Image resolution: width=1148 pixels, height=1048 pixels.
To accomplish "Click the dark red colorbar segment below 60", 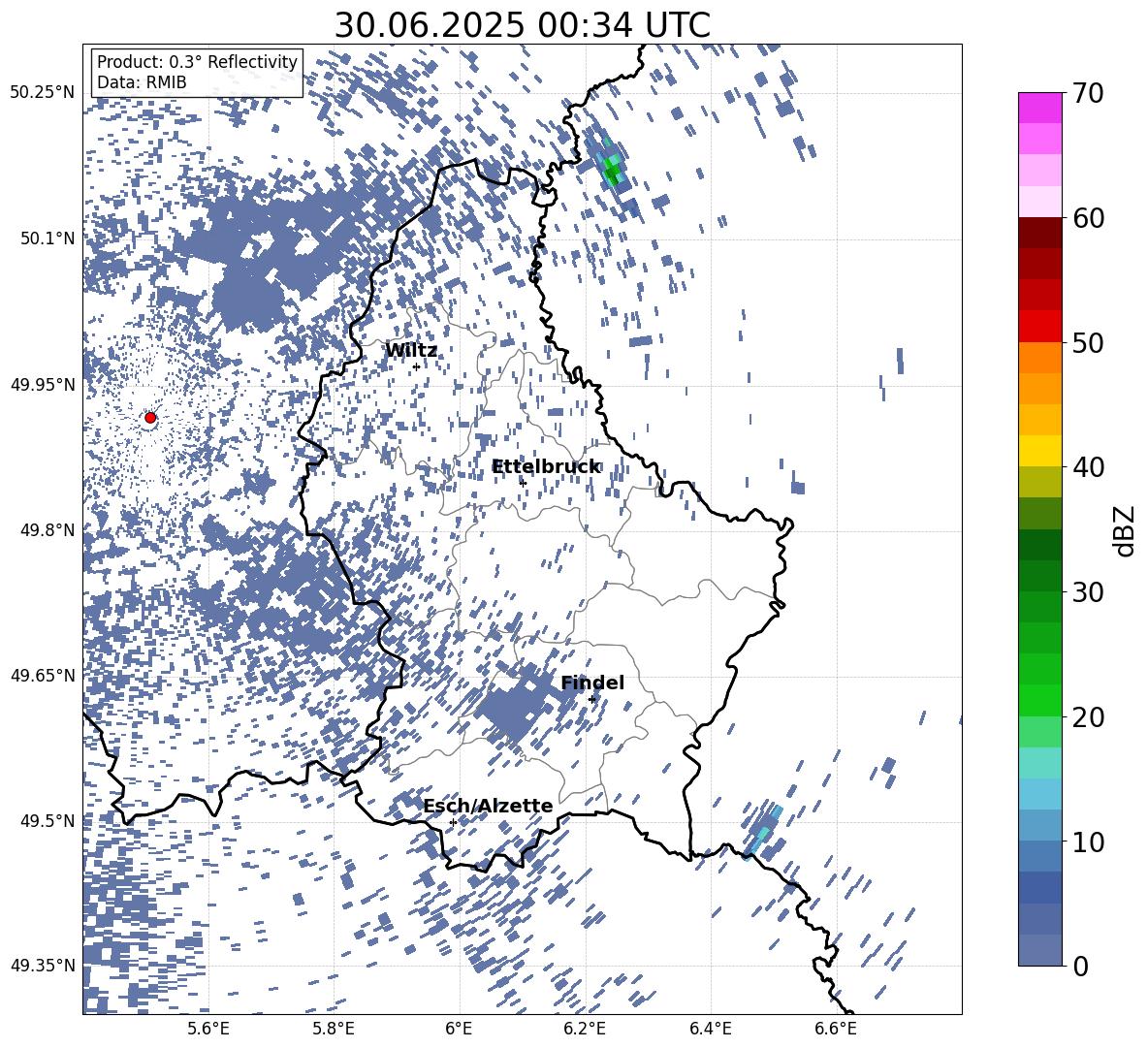I will 1040,233.
